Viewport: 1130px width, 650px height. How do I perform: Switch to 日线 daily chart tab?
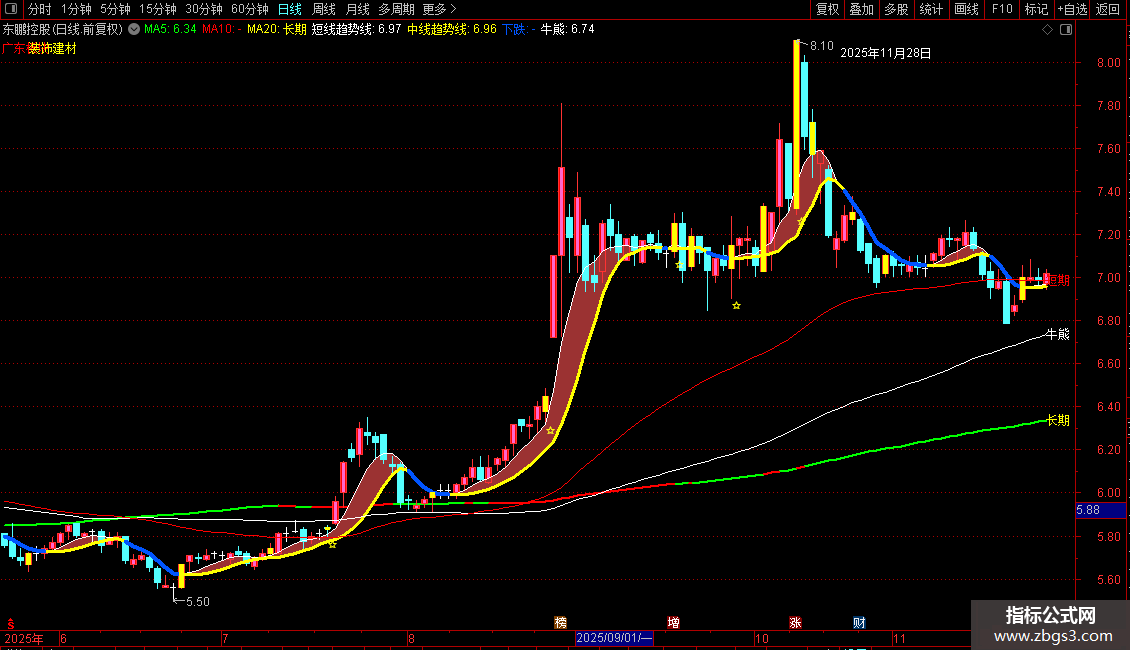[x=290, y=9]
